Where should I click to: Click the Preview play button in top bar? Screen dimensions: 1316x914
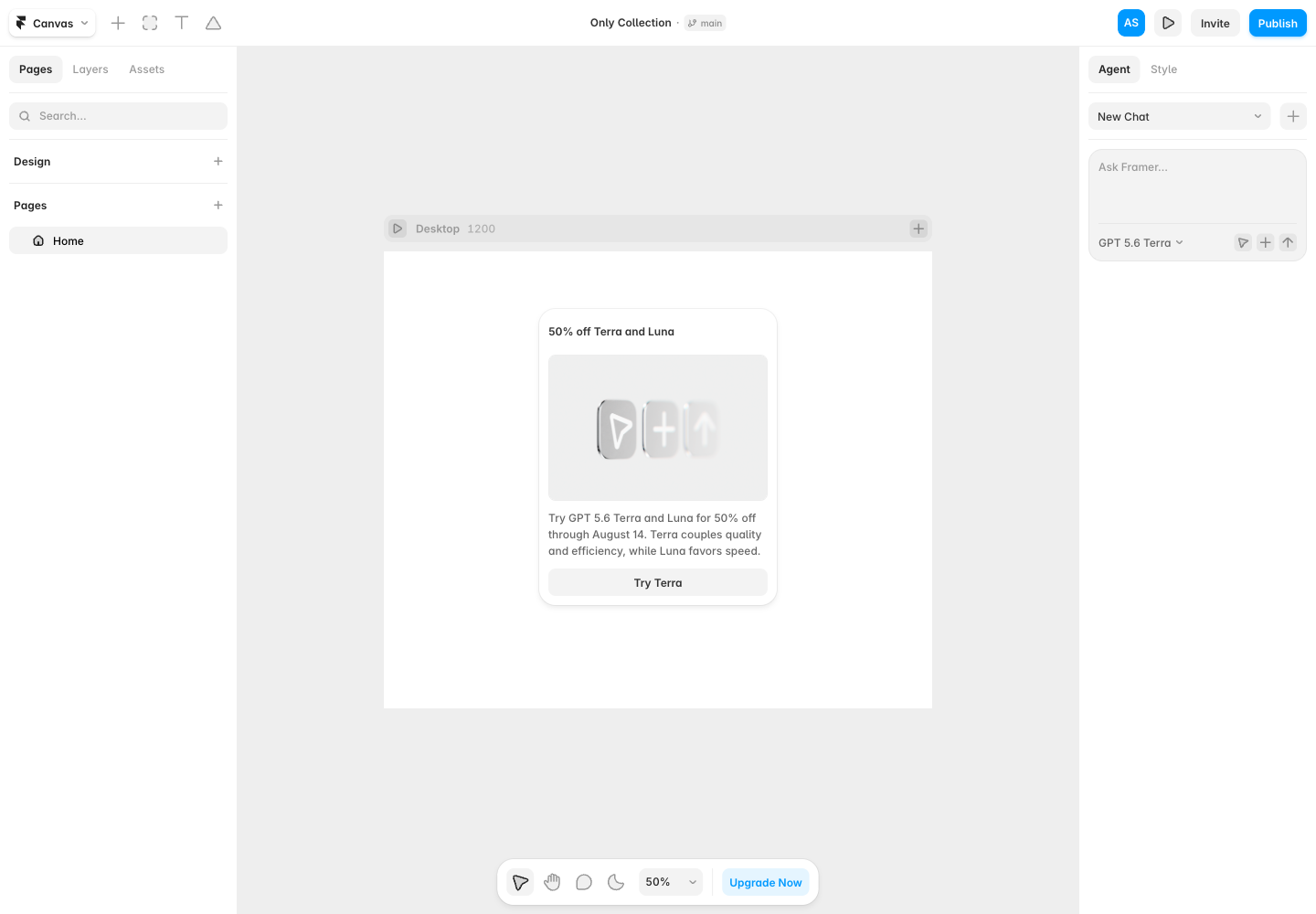(x=1168, y=23)
